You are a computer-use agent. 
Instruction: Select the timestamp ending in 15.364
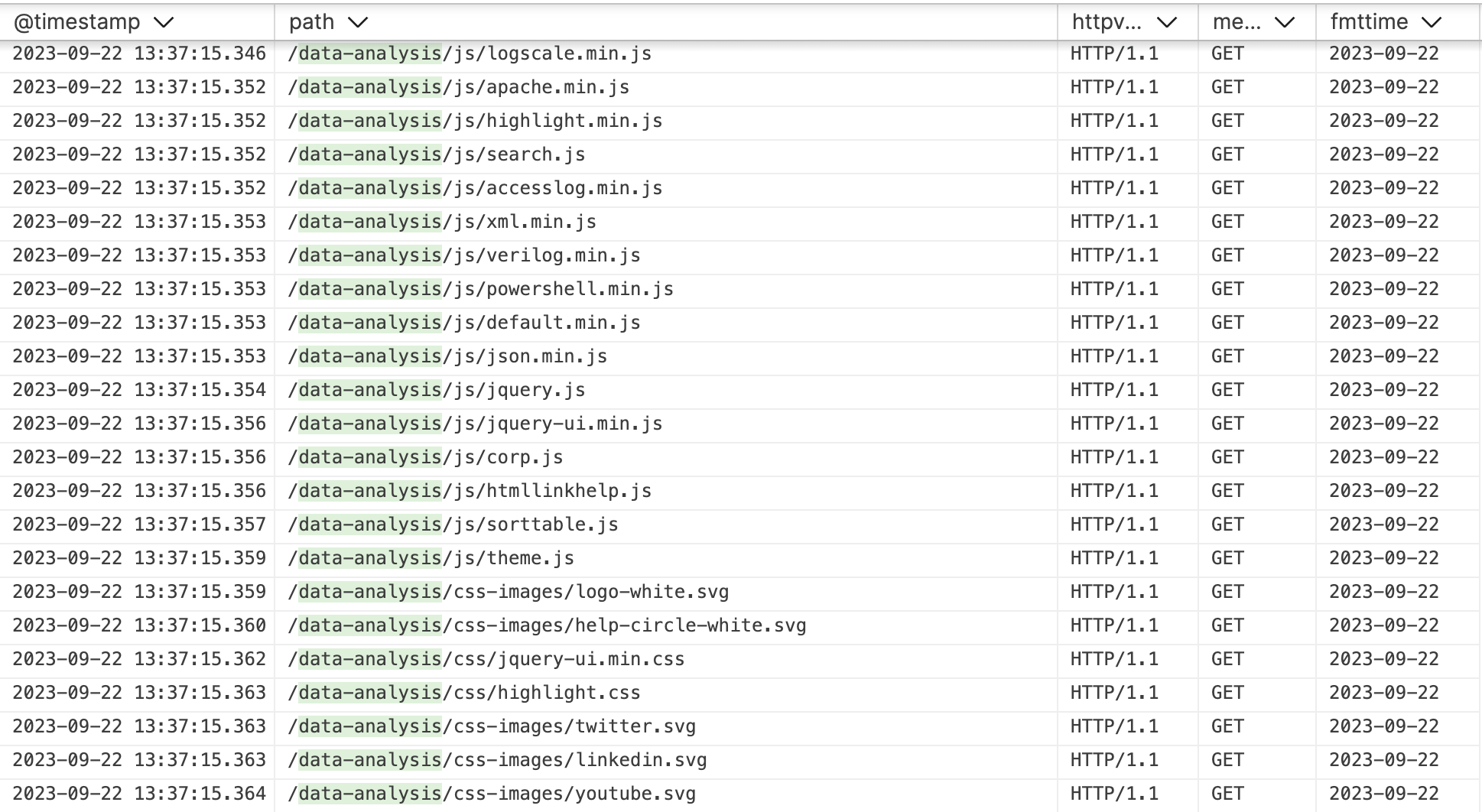(x=139, y=794)
